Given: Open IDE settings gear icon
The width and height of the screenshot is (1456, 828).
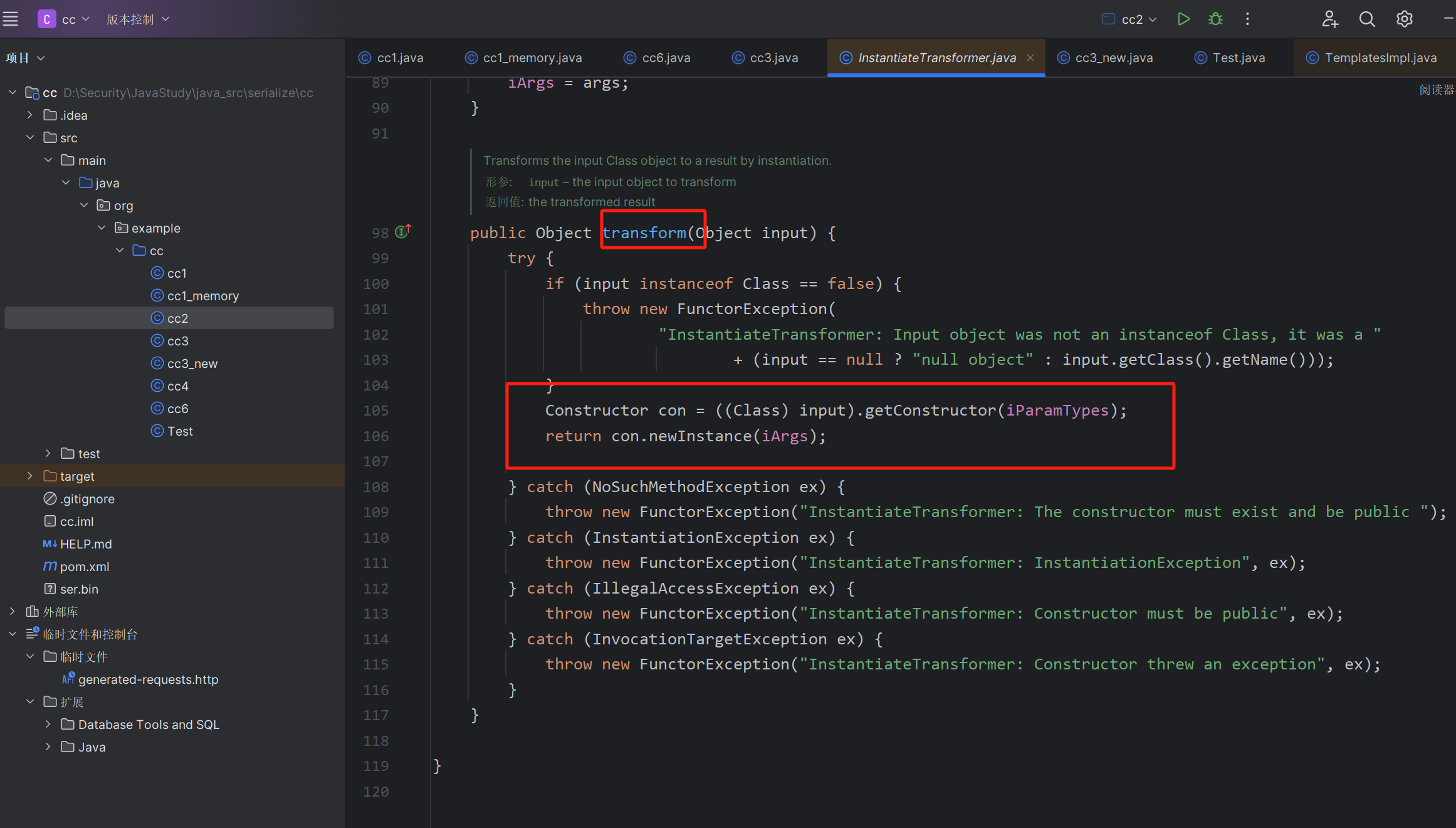Looking at the screenshot, I should pos(1405,19).
